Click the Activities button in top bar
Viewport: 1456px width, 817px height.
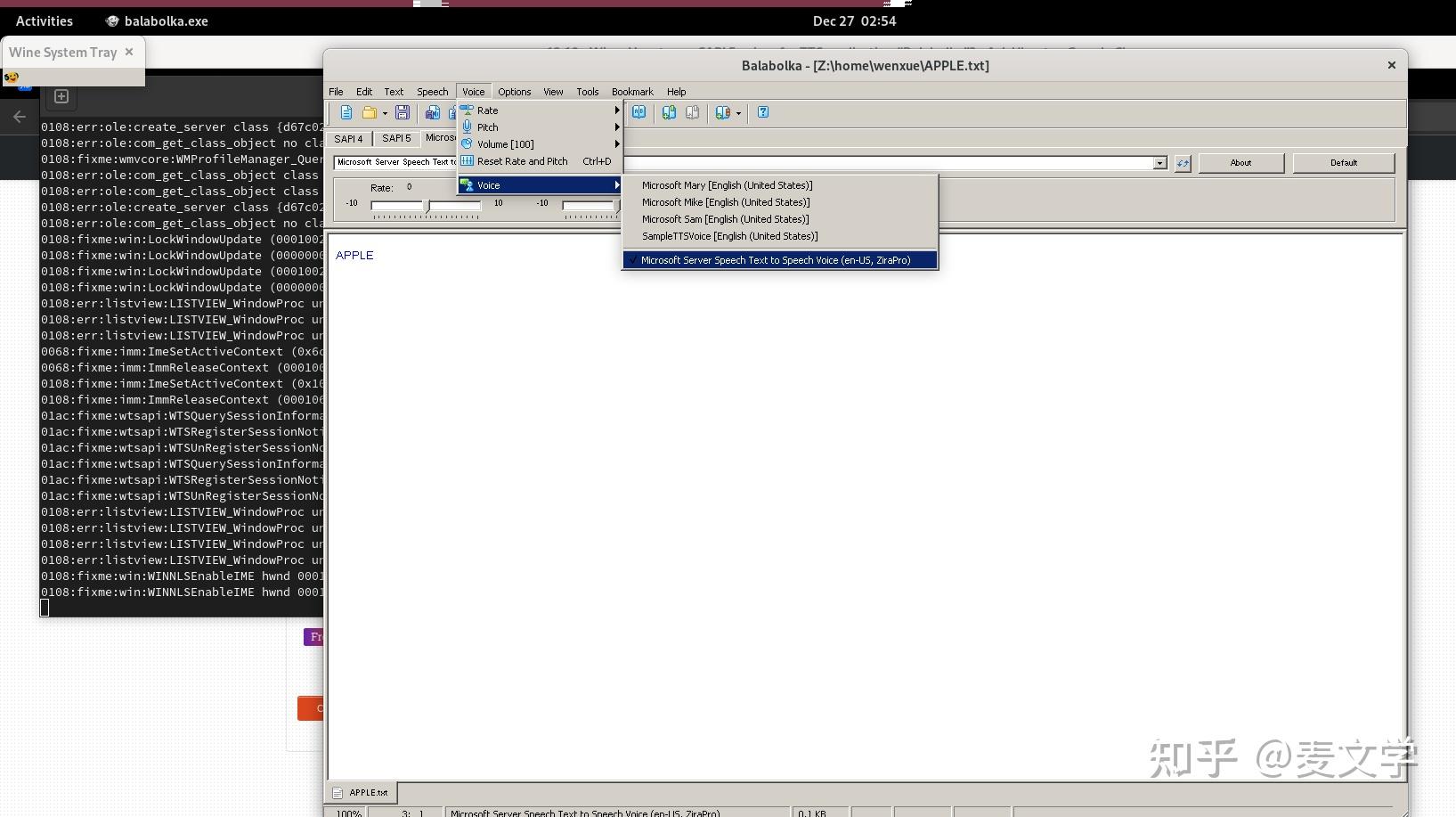click(45, 21)
